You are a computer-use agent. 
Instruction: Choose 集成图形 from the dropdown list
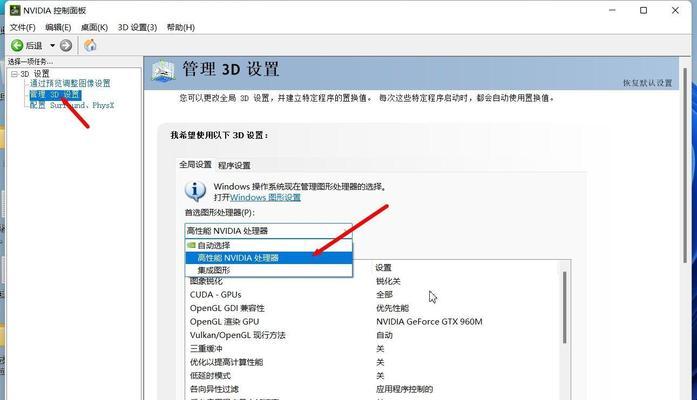268,270
